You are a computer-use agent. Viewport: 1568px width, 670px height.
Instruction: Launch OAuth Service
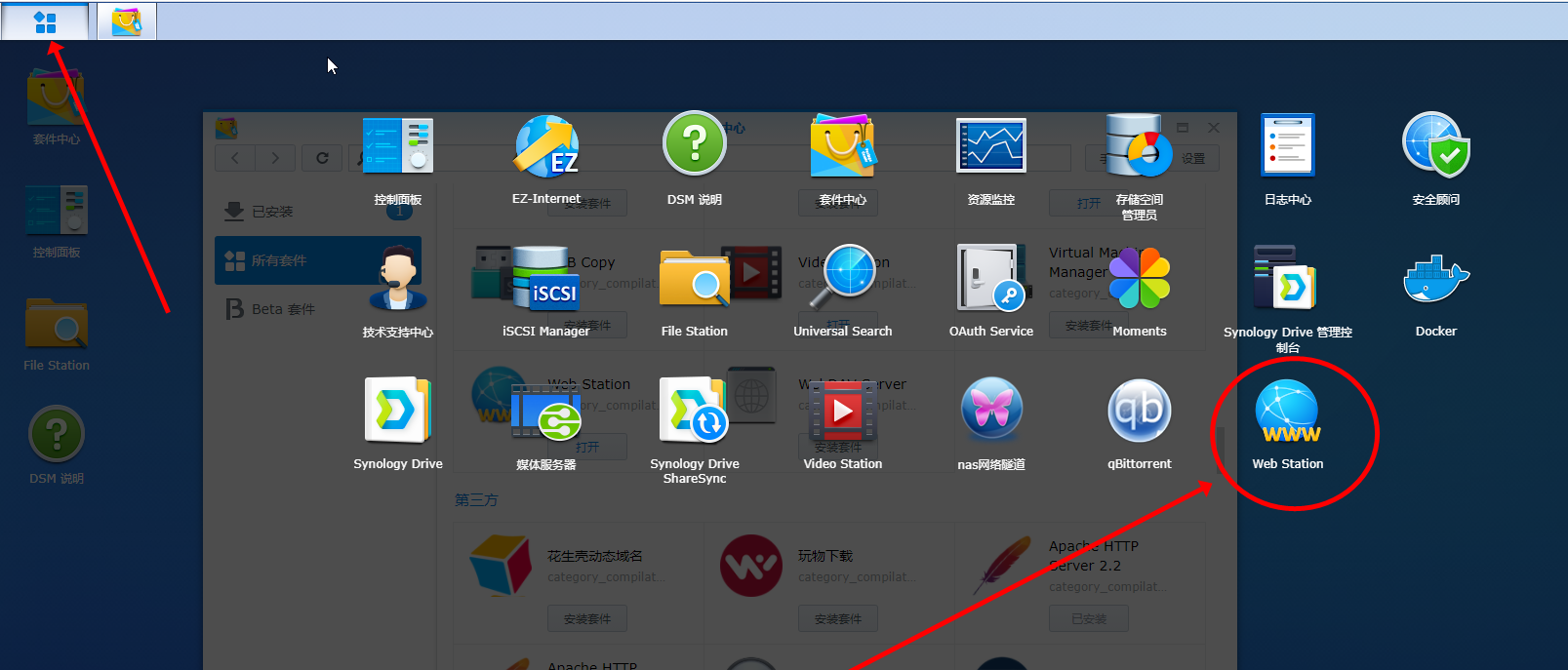tap(990, 280)
